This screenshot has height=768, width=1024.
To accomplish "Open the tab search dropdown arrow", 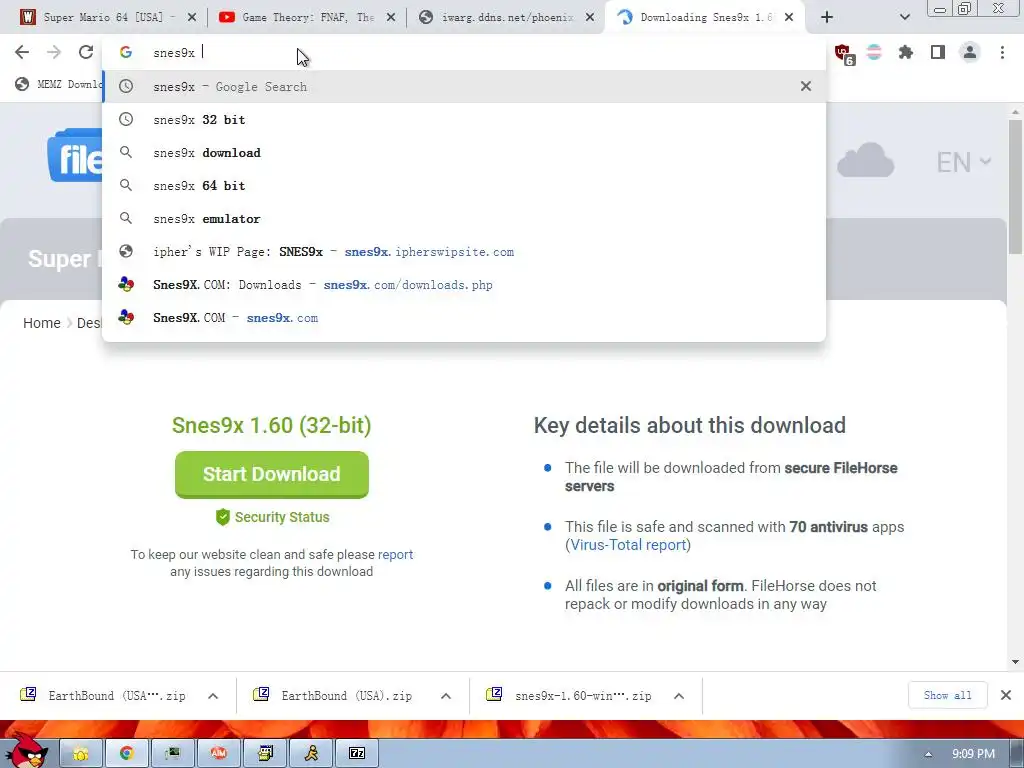I will click(x=904, y=18).
